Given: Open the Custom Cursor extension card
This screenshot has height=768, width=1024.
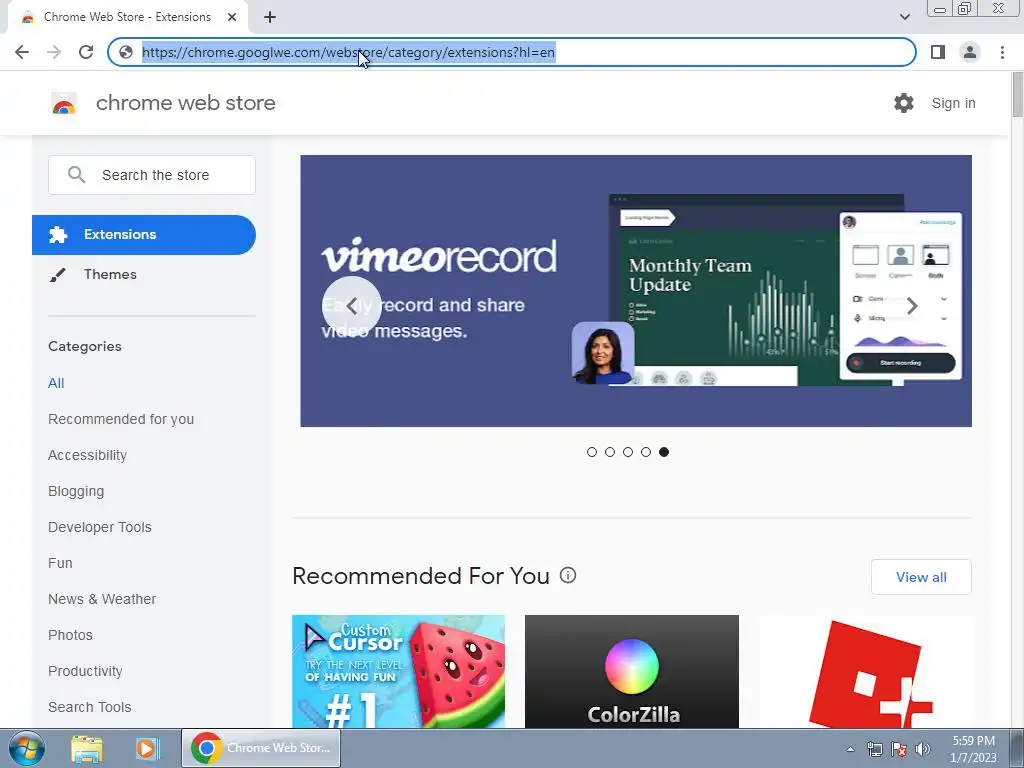Looking at the screenshot, I should pos(398,671).
